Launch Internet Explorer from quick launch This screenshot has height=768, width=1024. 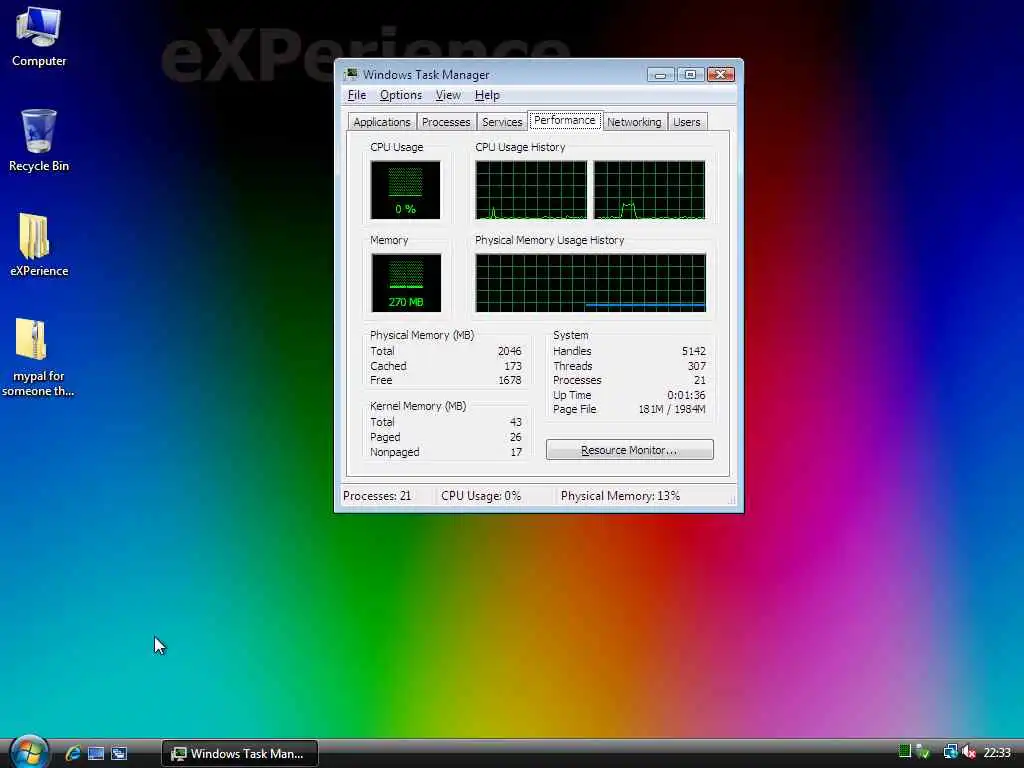click(73, 753)
